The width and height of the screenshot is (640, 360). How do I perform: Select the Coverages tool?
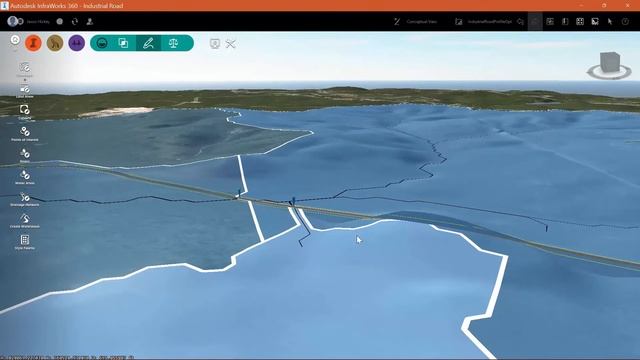24,69
